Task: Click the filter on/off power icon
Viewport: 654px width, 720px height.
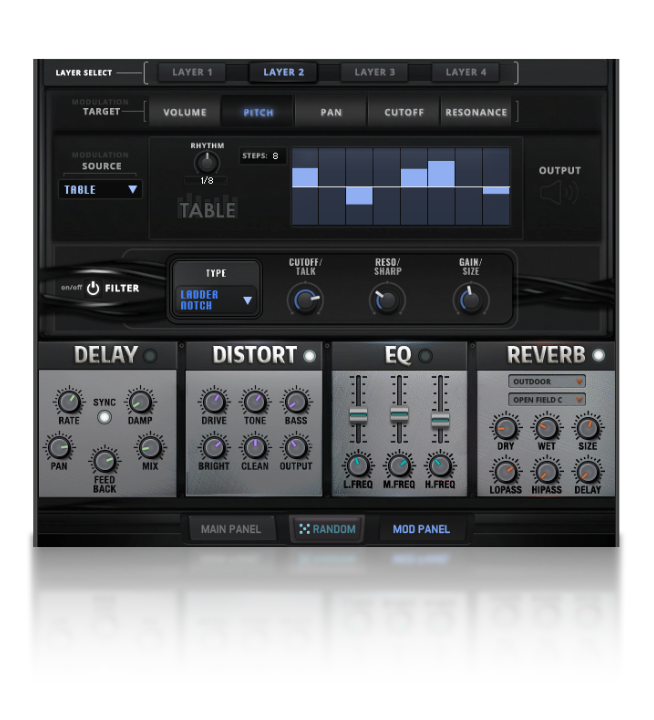Action: [x=93, y=288]
